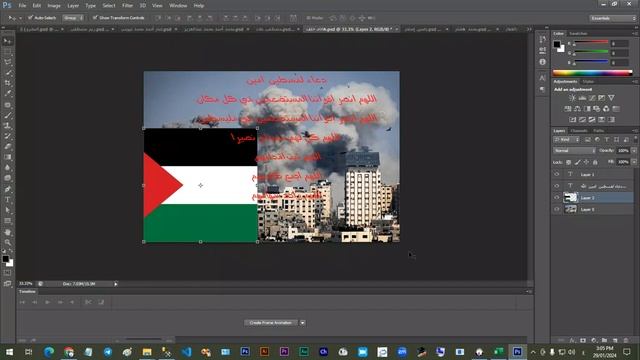Open the layer Kind filter dropdown
The height and width of the screenshot is (360, 640).
[x=566, y=140]
